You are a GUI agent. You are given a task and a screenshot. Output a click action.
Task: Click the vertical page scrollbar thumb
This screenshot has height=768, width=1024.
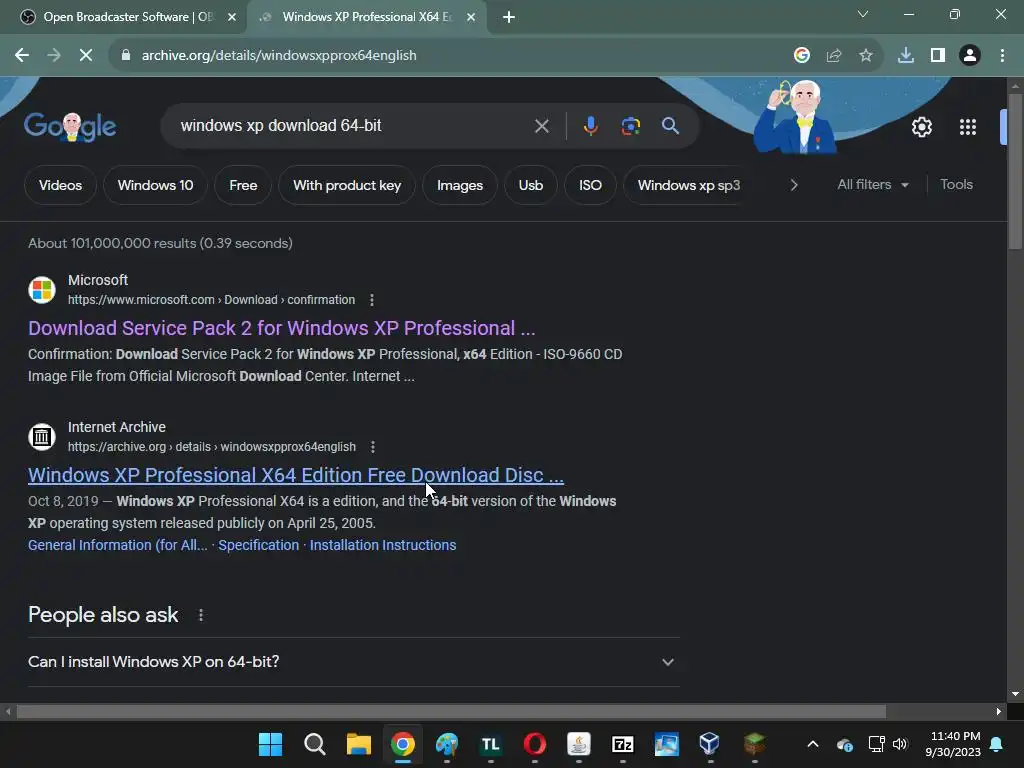coord(1014,171)
